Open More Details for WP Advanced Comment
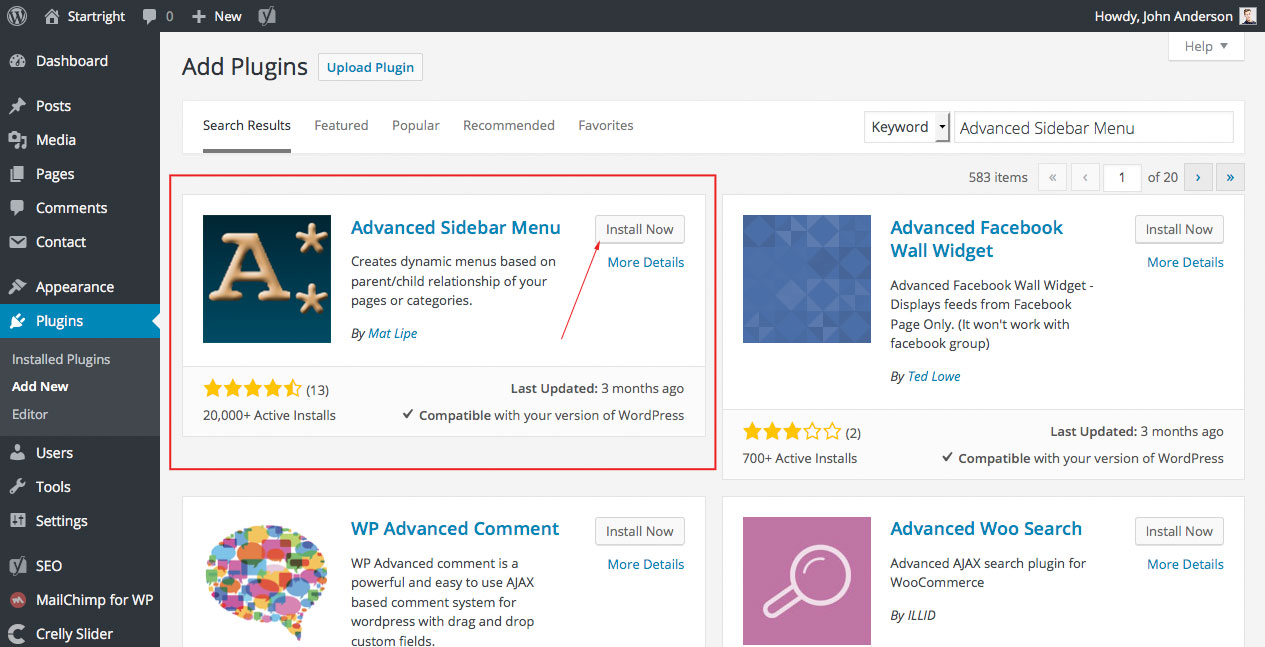1265x647 pixels. (646, 565)
